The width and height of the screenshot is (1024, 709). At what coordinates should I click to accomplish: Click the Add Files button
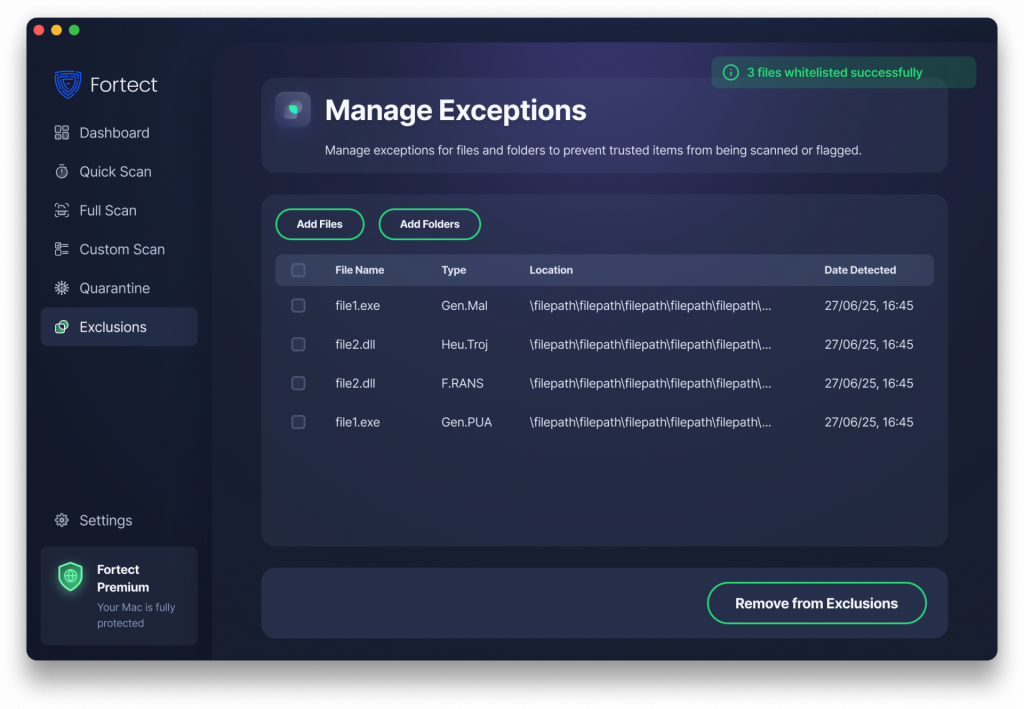pos(320,225)
